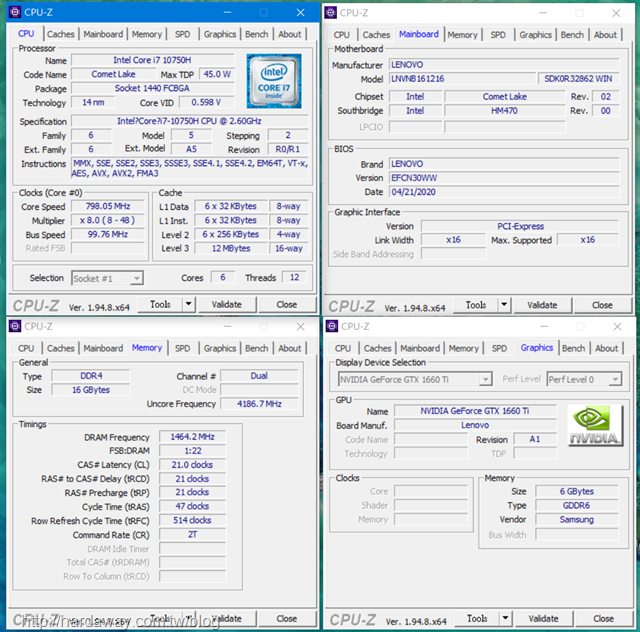Click the DRAM Frequency value 1464.2 MHz

click(192, 437)
